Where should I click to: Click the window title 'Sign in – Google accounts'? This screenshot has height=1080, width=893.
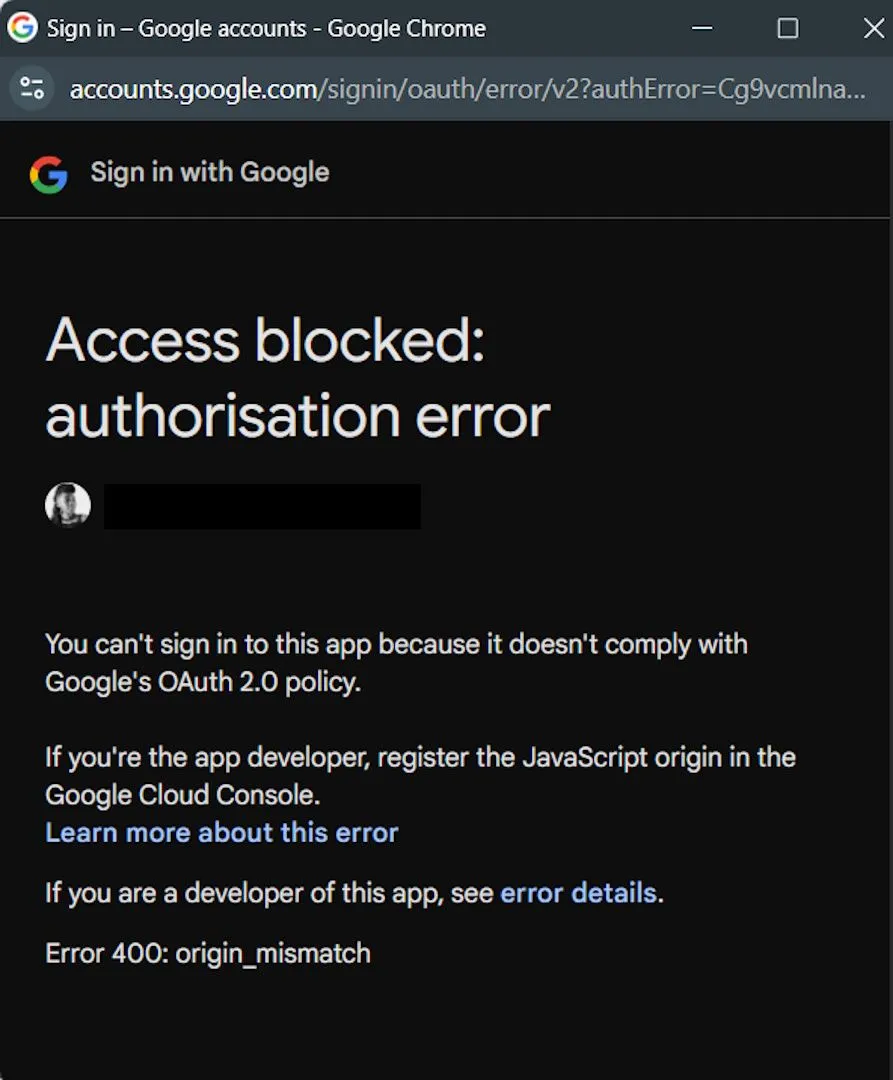coord(266,28)
